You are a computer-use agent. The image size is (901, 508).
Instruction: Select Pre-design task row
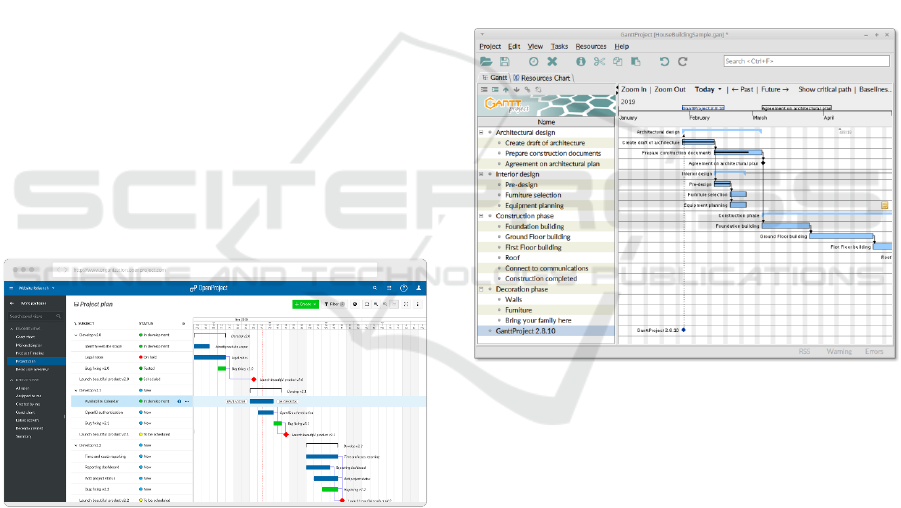(x=546, y=184)
